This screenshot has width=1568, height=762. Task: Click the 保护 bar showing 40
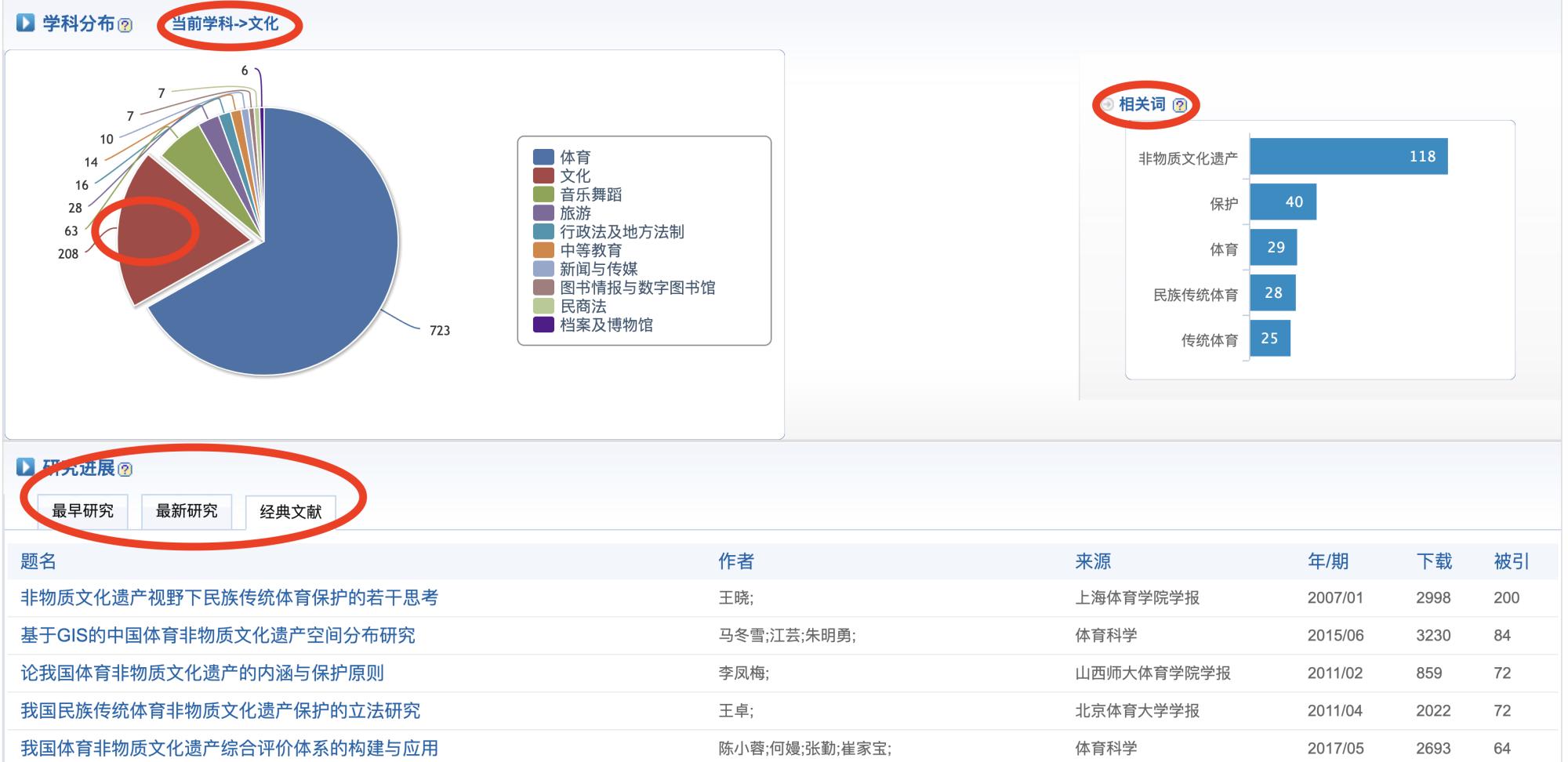click(x=1283, y=202)
